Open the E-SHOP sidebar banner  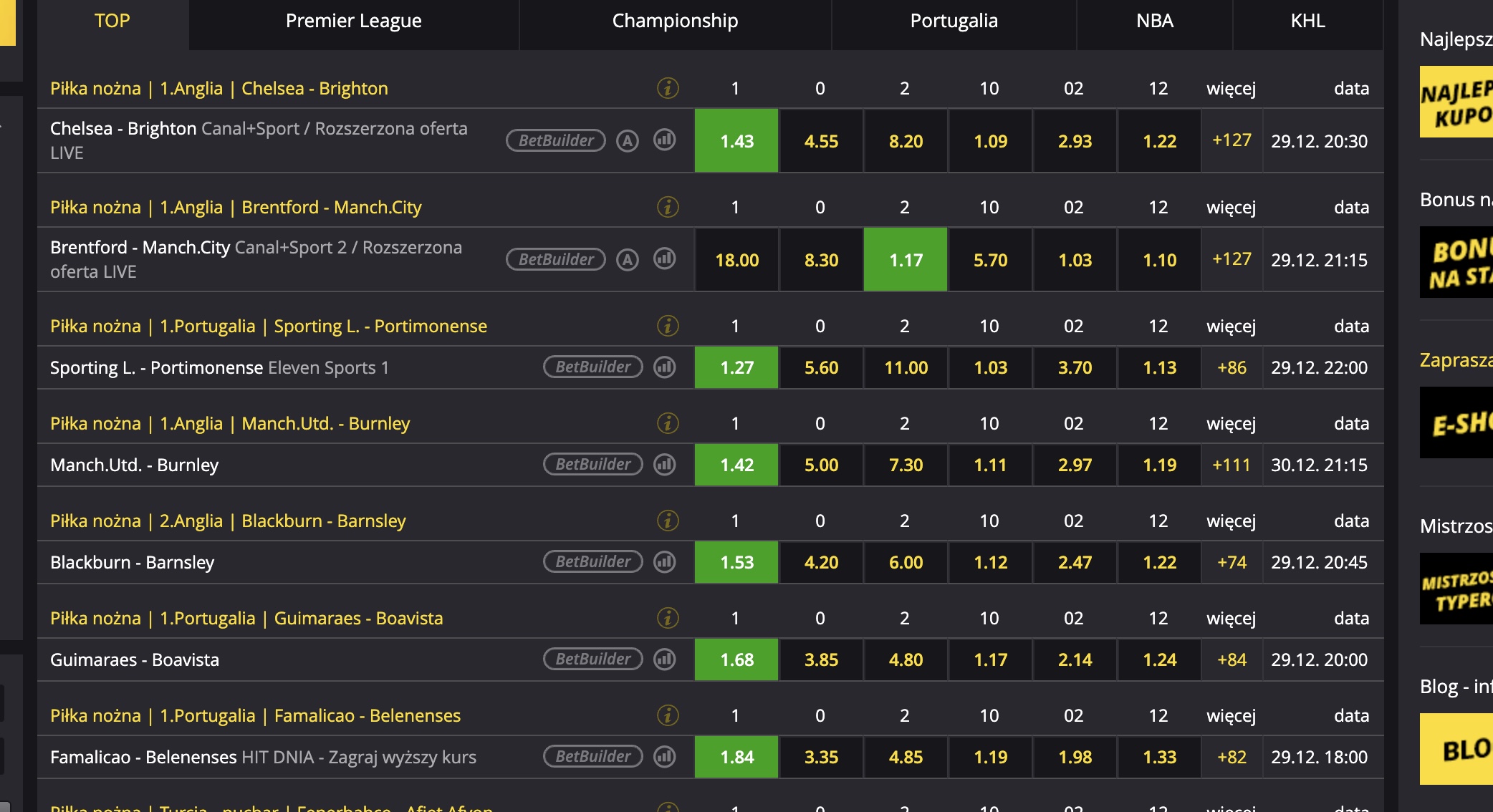click(x=1456, y=422)
